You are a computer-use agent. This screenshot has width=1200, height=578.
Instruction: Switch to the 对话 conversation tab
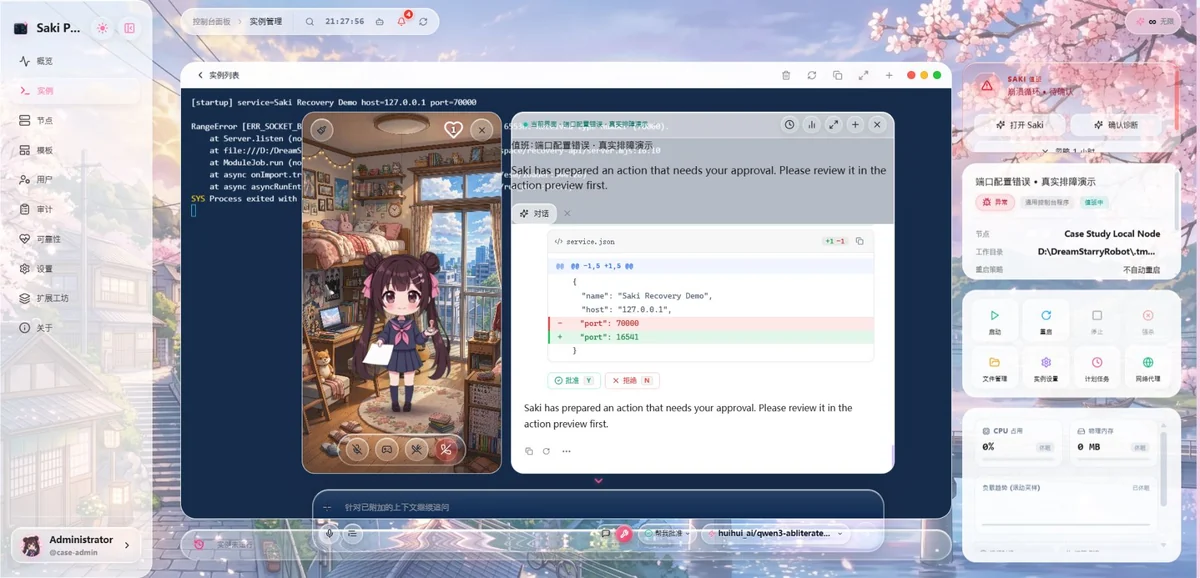point(535,214)
